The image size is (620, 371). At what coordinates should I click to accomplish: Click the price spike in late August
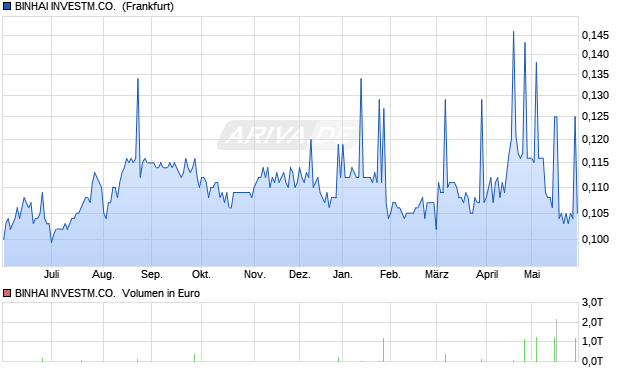(138, 79)
